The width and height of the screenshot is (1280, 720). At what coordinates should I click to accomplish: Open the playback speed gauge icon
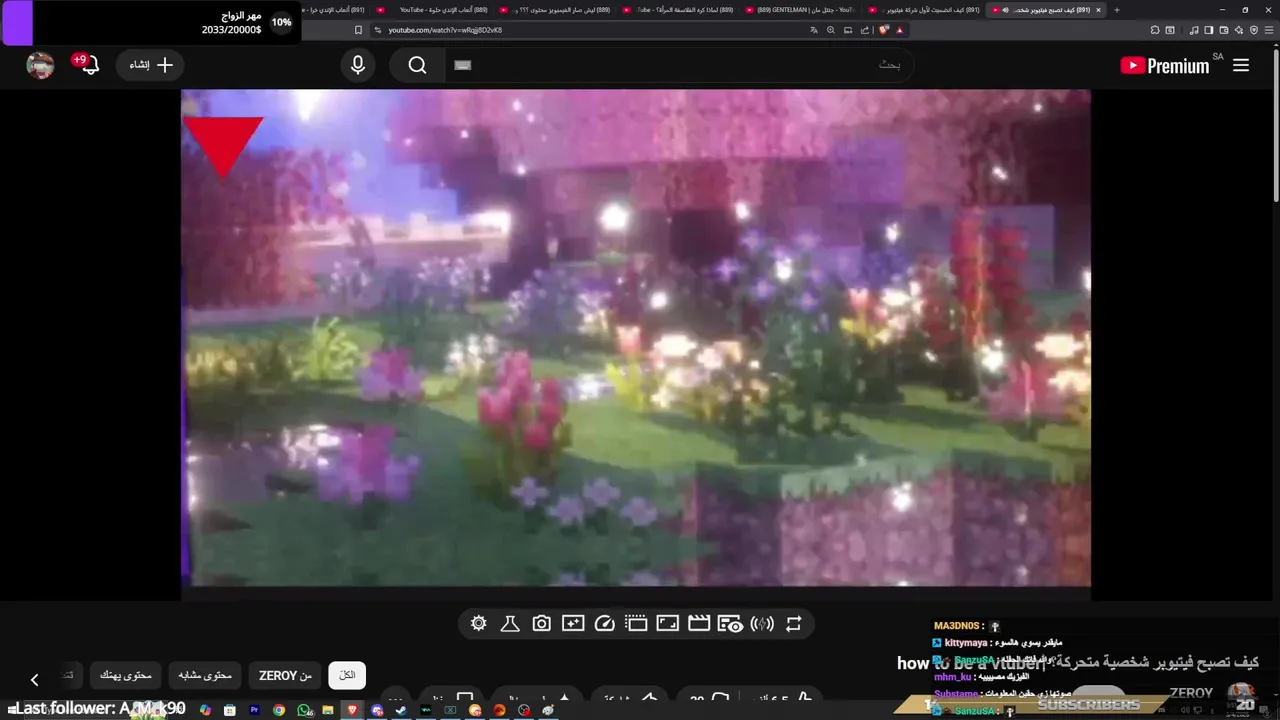[604, 623]
